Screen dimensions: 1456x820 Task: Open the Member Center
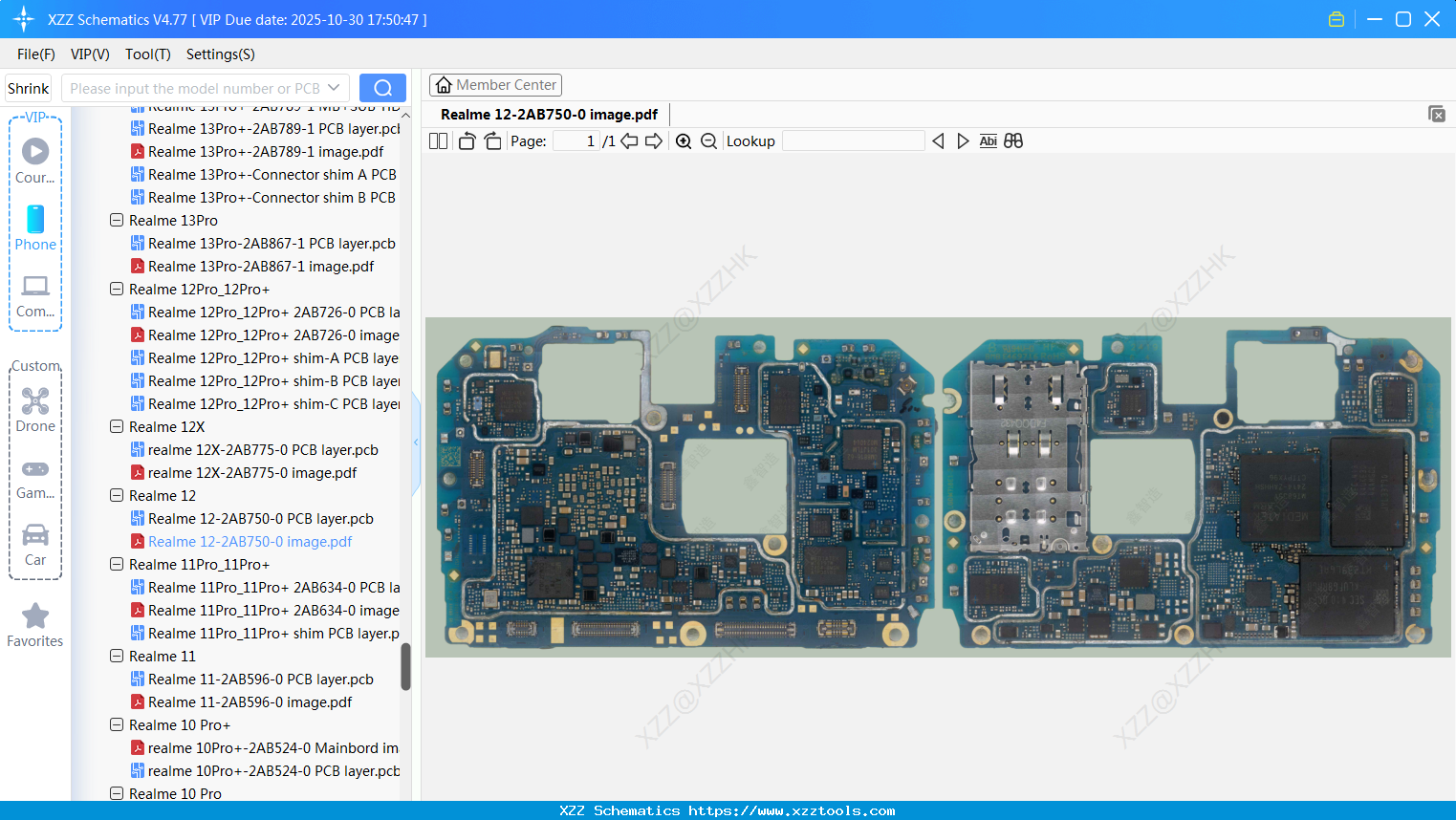[495, 85]
